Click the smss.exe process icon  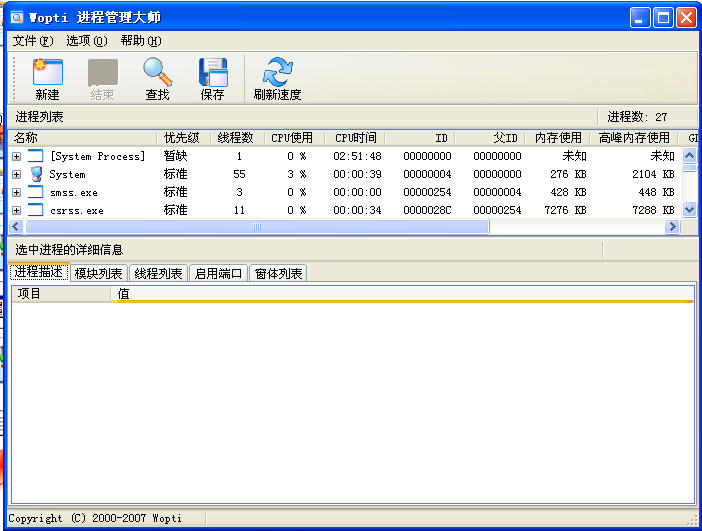coord(36,193)
